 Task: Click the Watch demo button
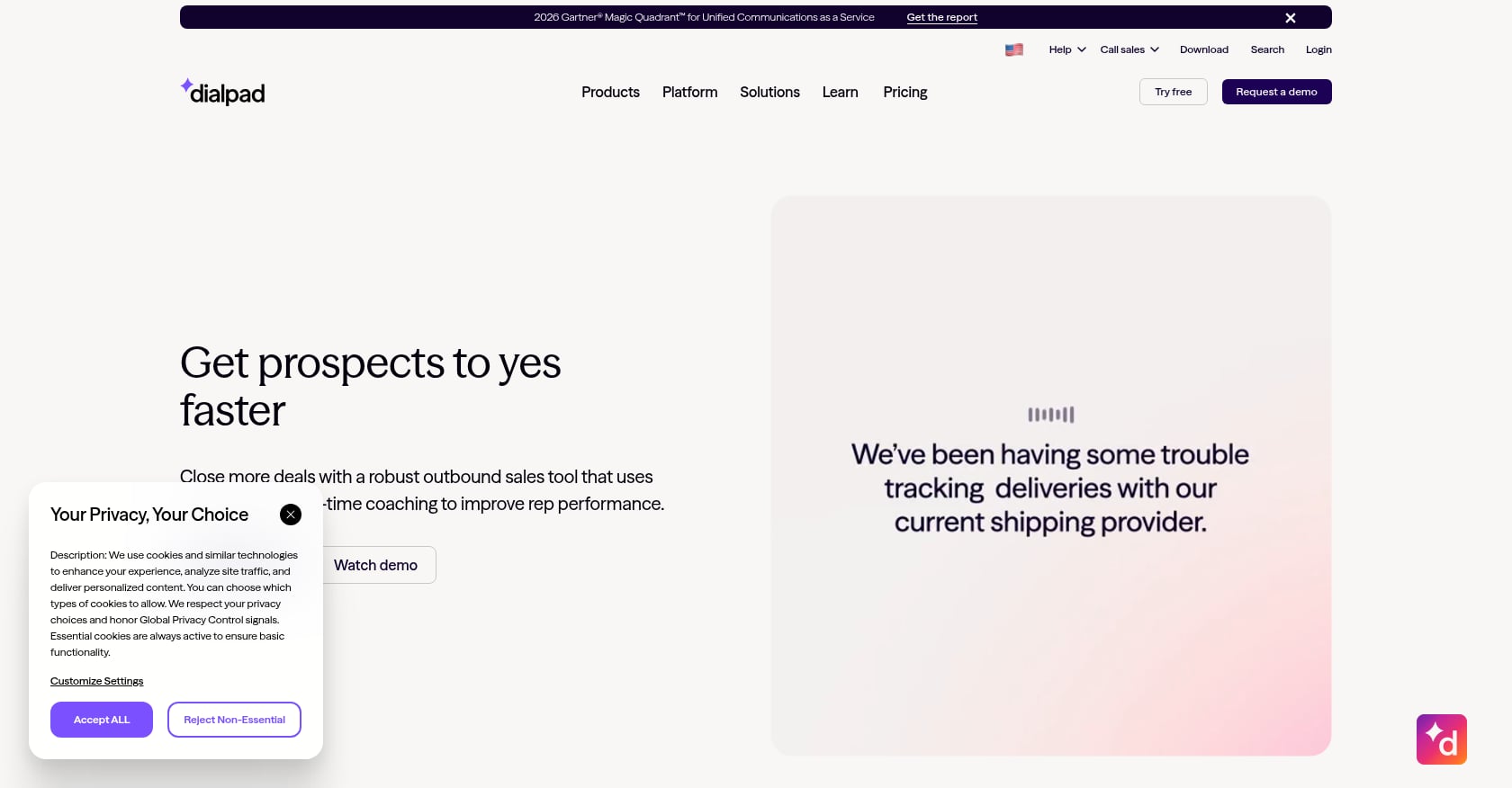coord(376,565)
